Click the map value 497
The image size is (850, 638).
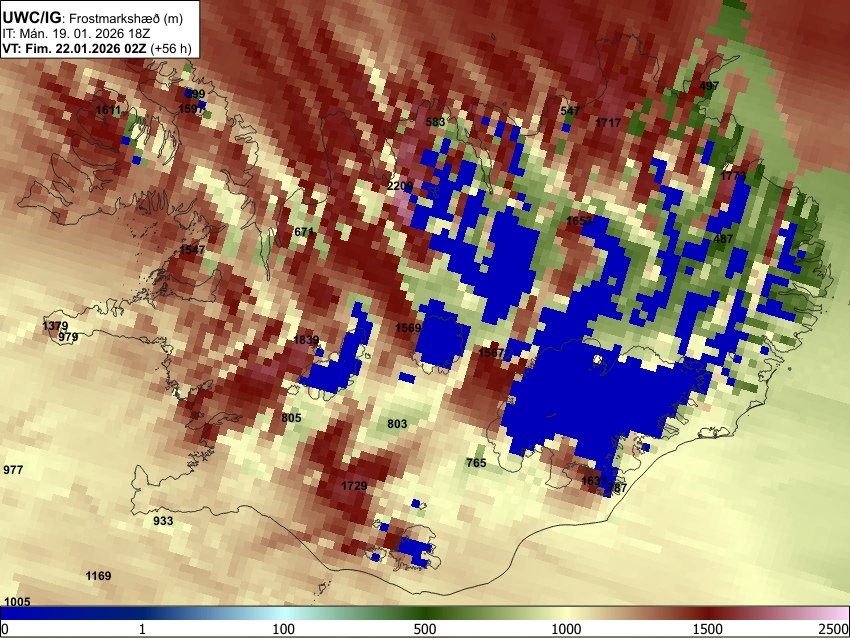point(709,86)
